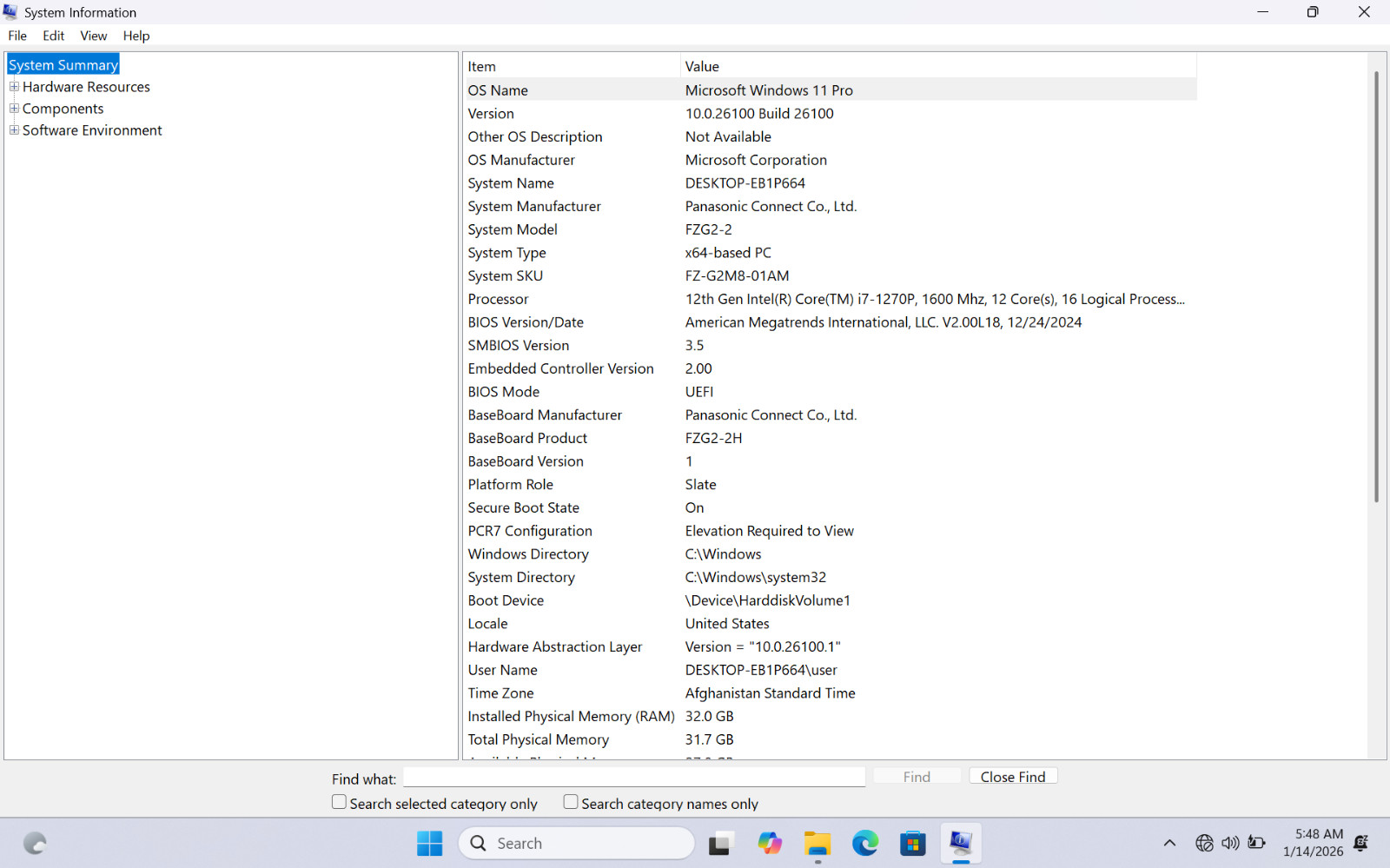
Task: Click the Value column header
Action: [938, 66]
